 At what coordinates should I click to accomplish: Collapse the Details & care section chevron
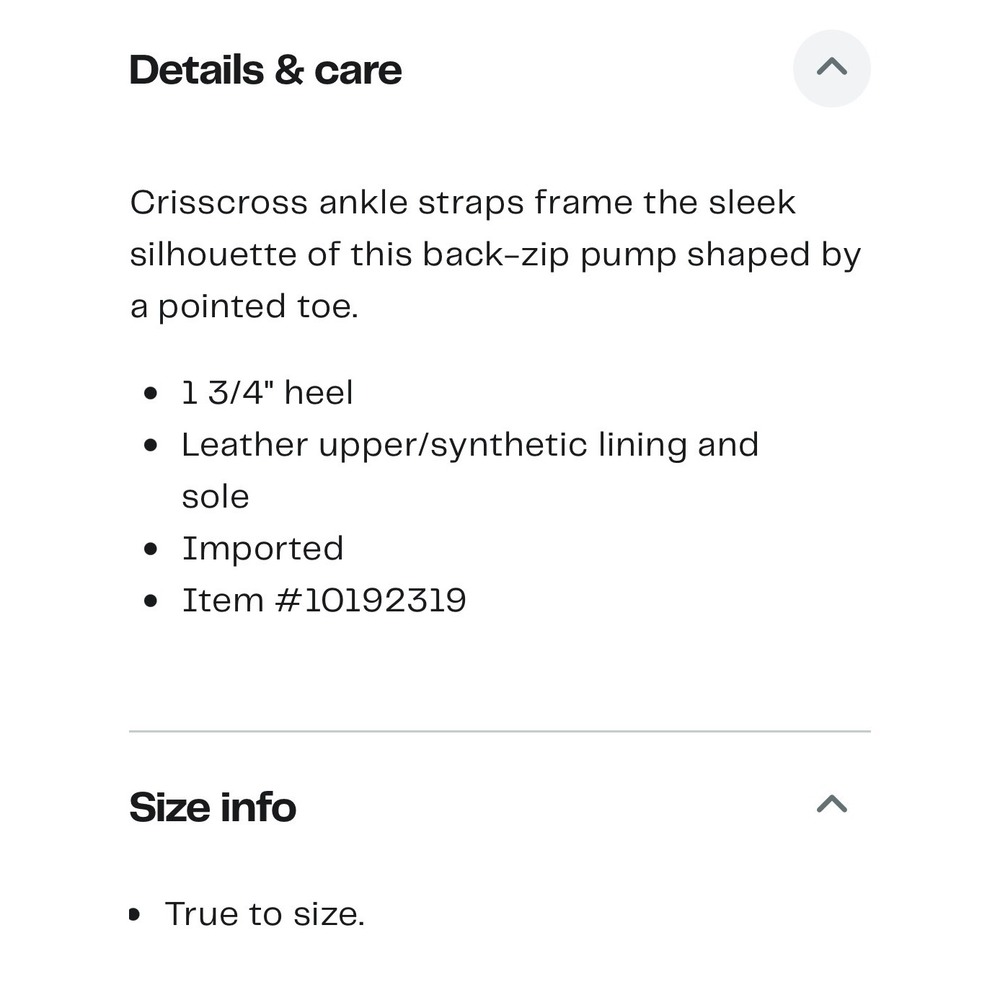[832, 68]
